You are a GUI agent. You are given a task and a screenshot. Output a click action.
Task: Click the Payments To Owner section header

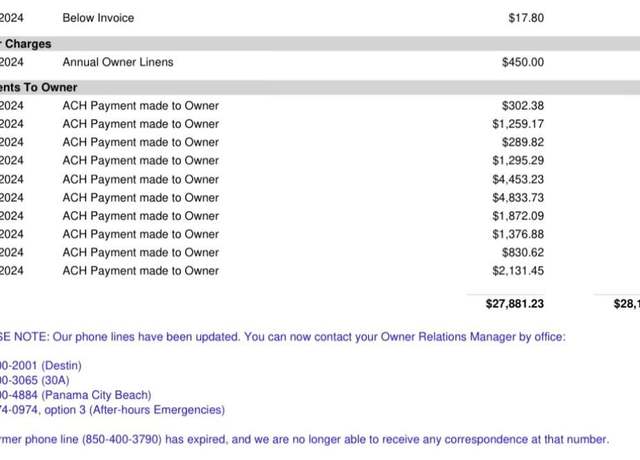[x=38, y=87]
